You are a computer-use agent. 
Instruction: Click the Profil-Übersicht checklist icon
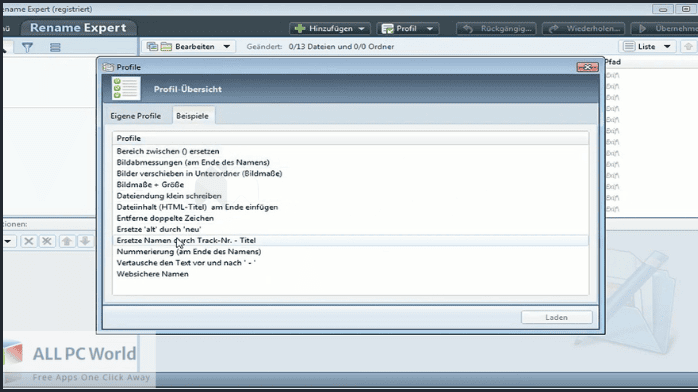pyautogui.click(x=126, y=88)
